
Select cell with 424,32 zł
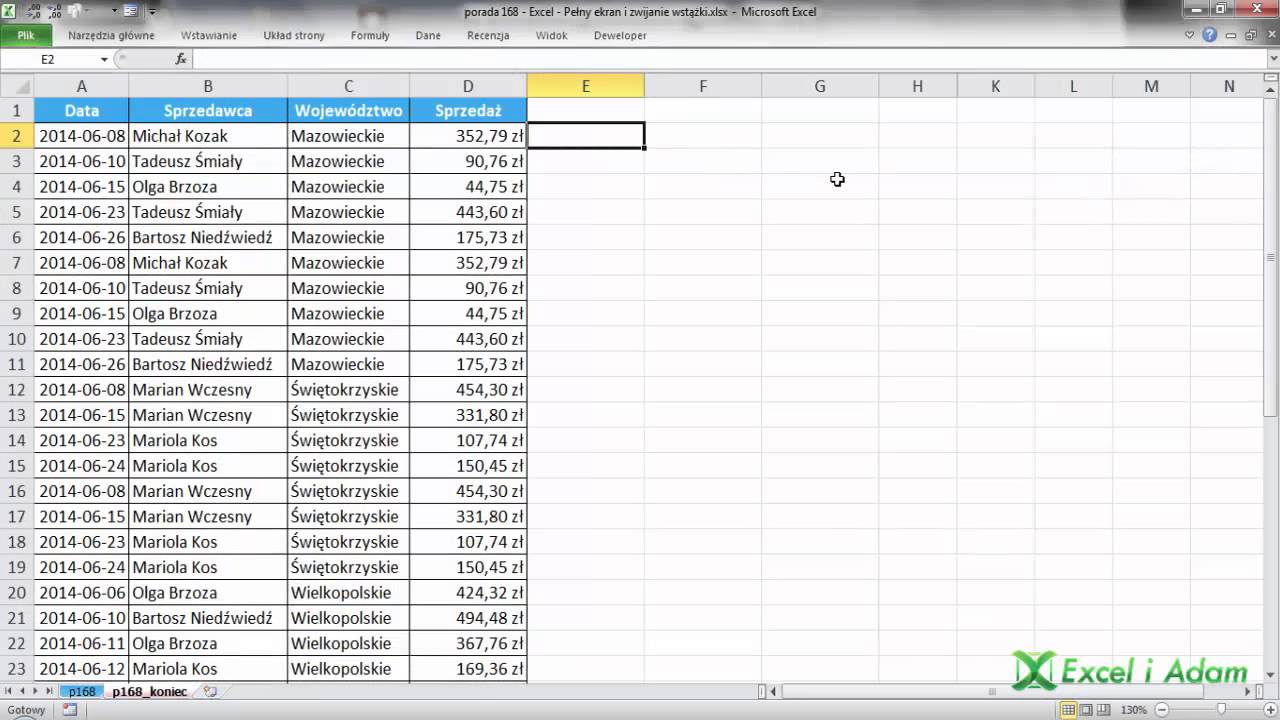point(468,593)
